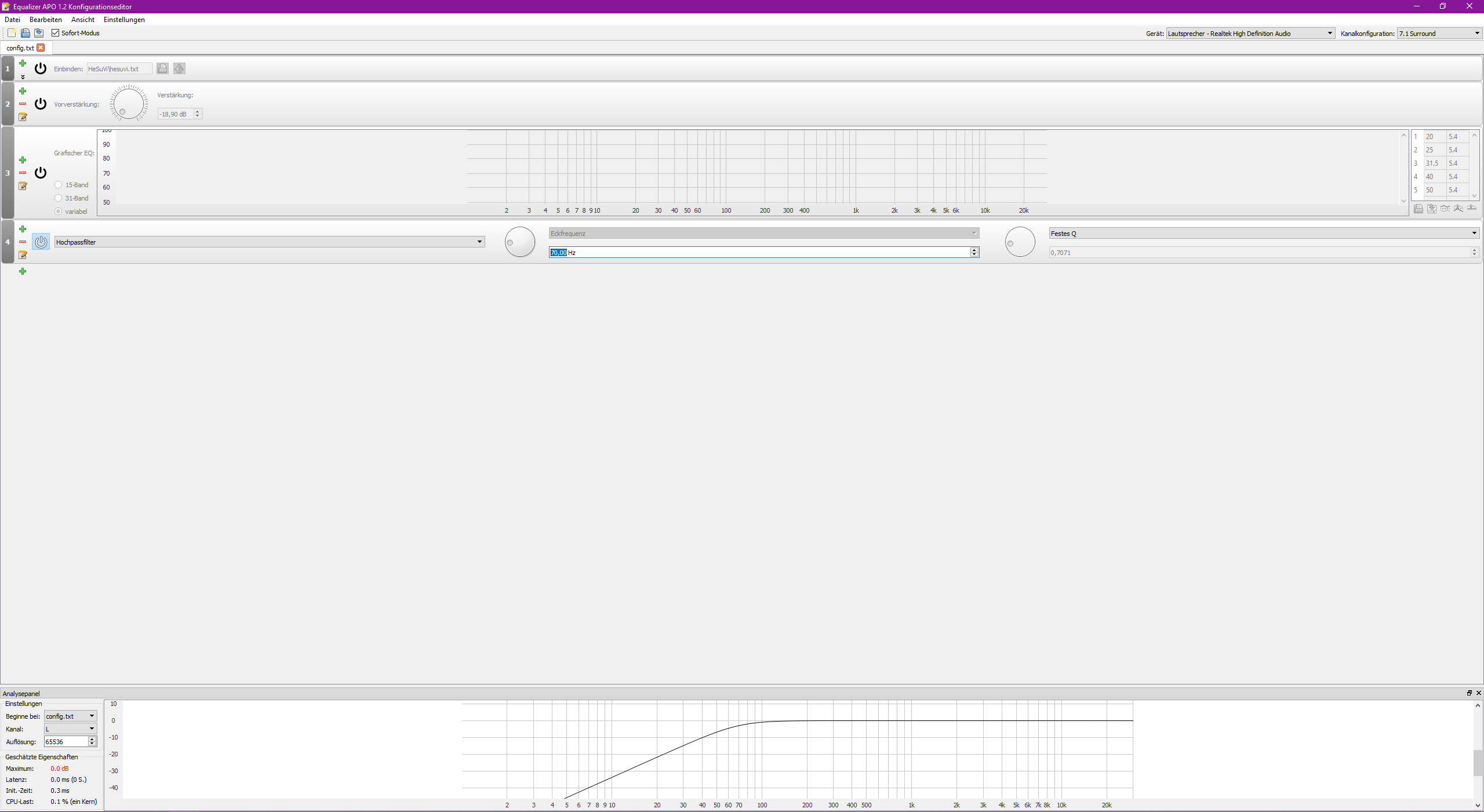
Task: Open the Festes Q dropdown
Action: click(x=1264, y=233)
